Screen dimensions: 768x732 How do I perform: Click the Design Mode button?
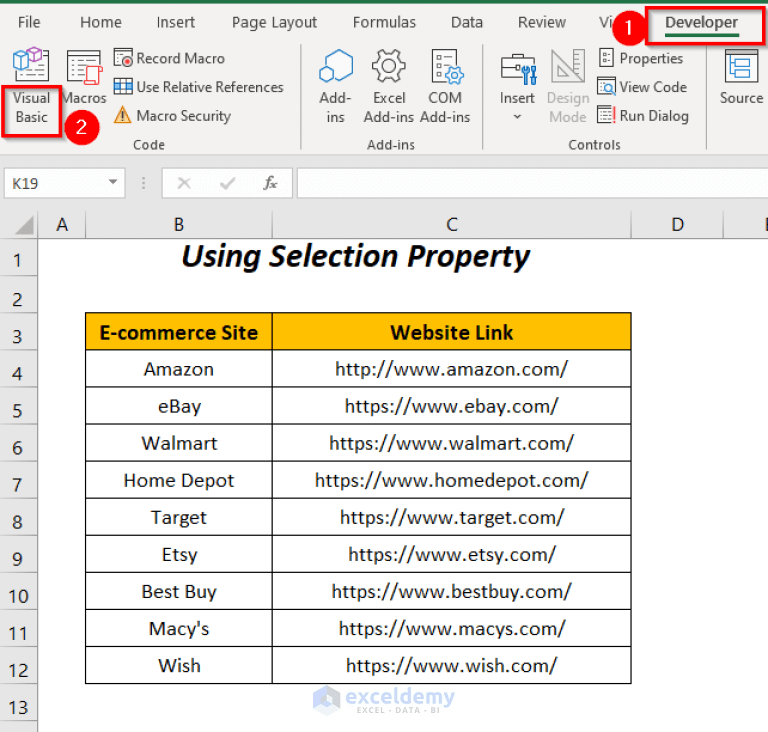568,86
